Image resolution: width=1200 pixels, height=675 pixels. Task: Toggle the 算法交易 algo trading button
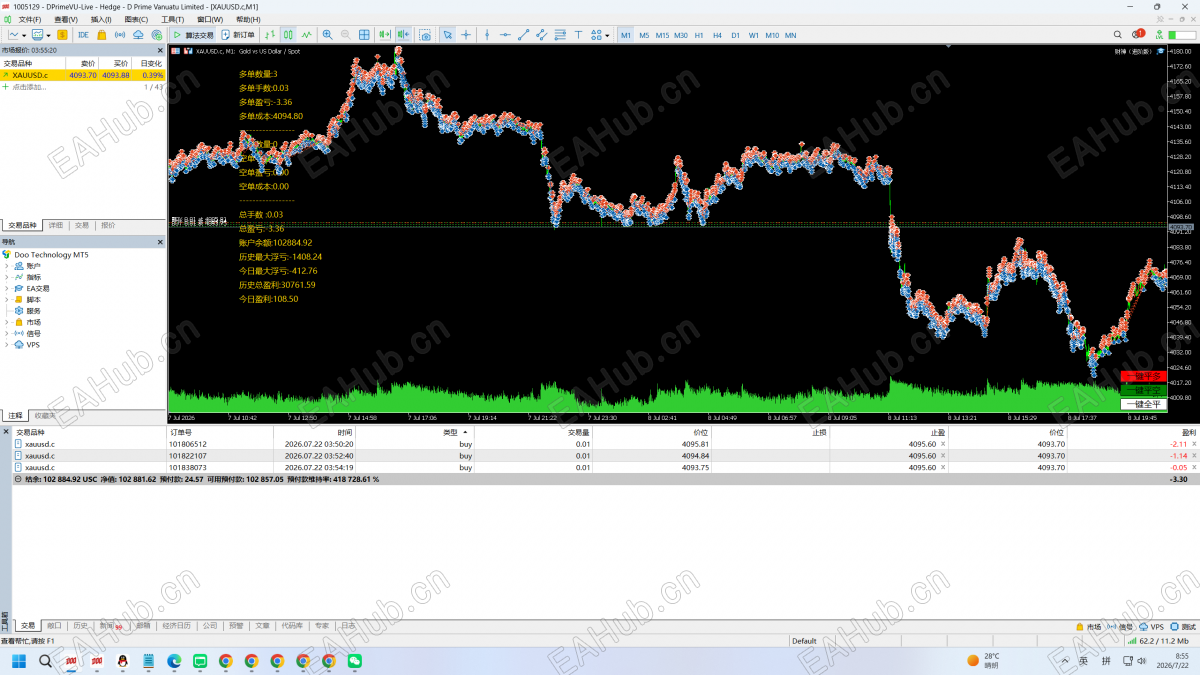[x=193, y=35]
